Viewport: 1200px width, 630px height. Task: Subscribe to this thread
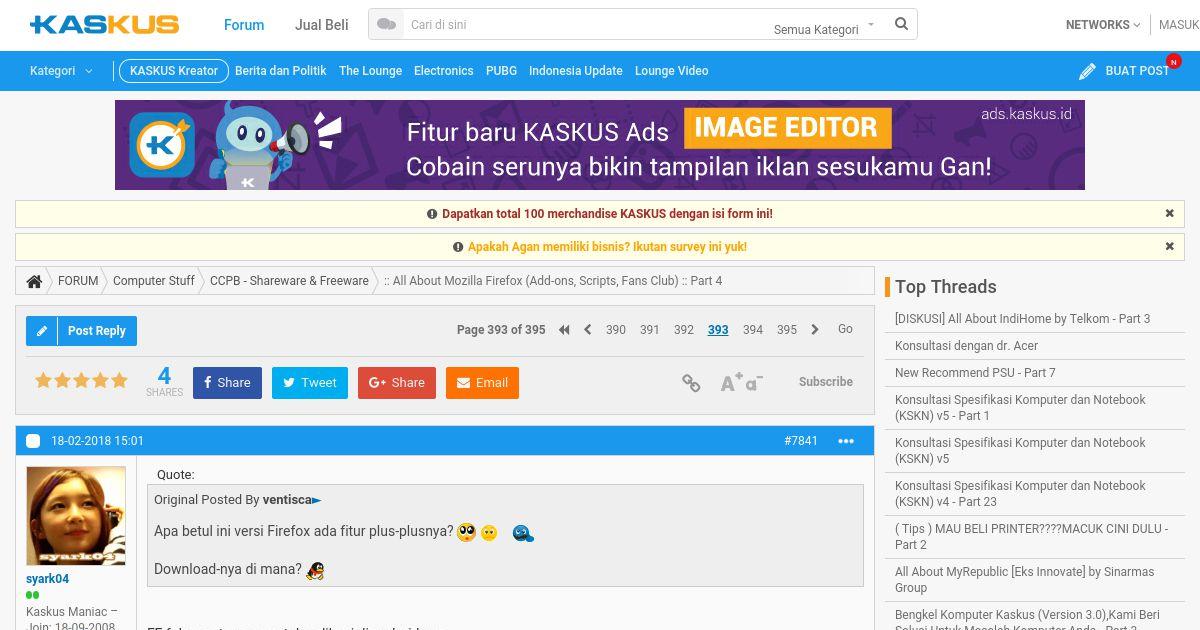coord(826,382)
